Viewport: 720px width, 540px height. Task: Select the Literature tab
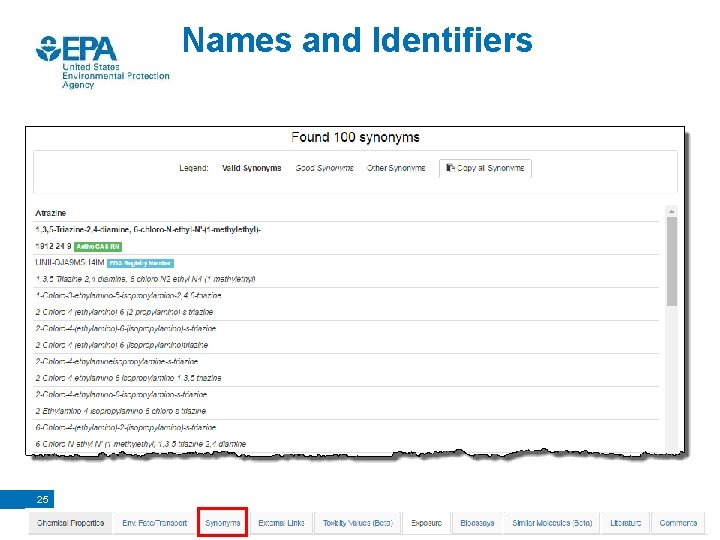[x=625, y=523]
